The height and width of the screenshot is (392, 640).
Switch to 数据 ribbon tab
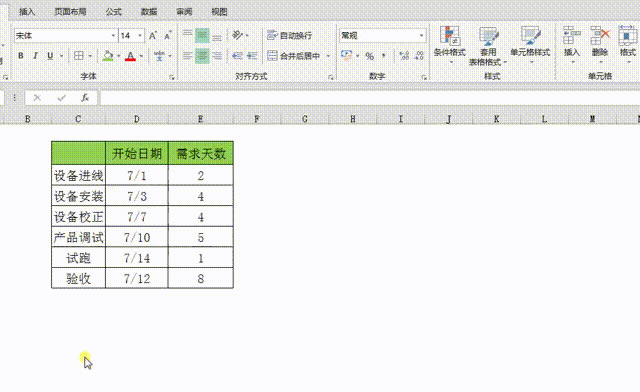tap(149, 12)
